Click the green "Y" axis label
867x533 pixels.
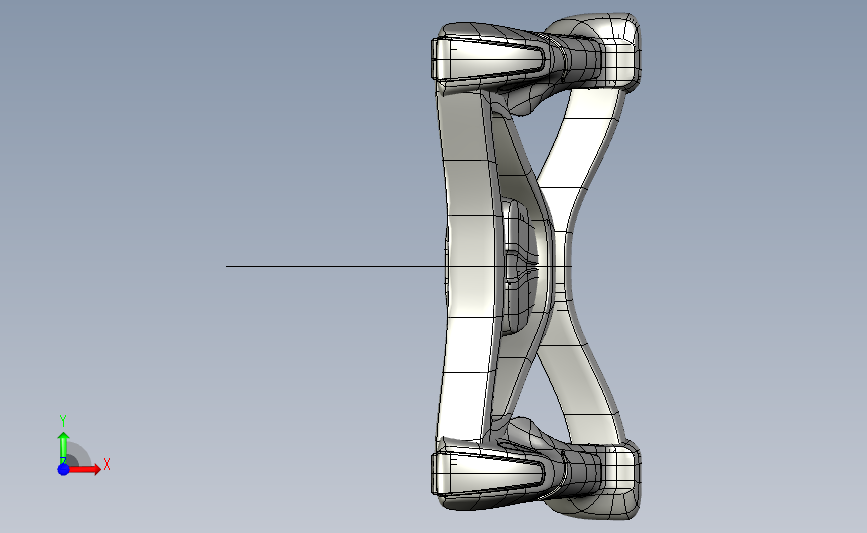click(63, 421)
